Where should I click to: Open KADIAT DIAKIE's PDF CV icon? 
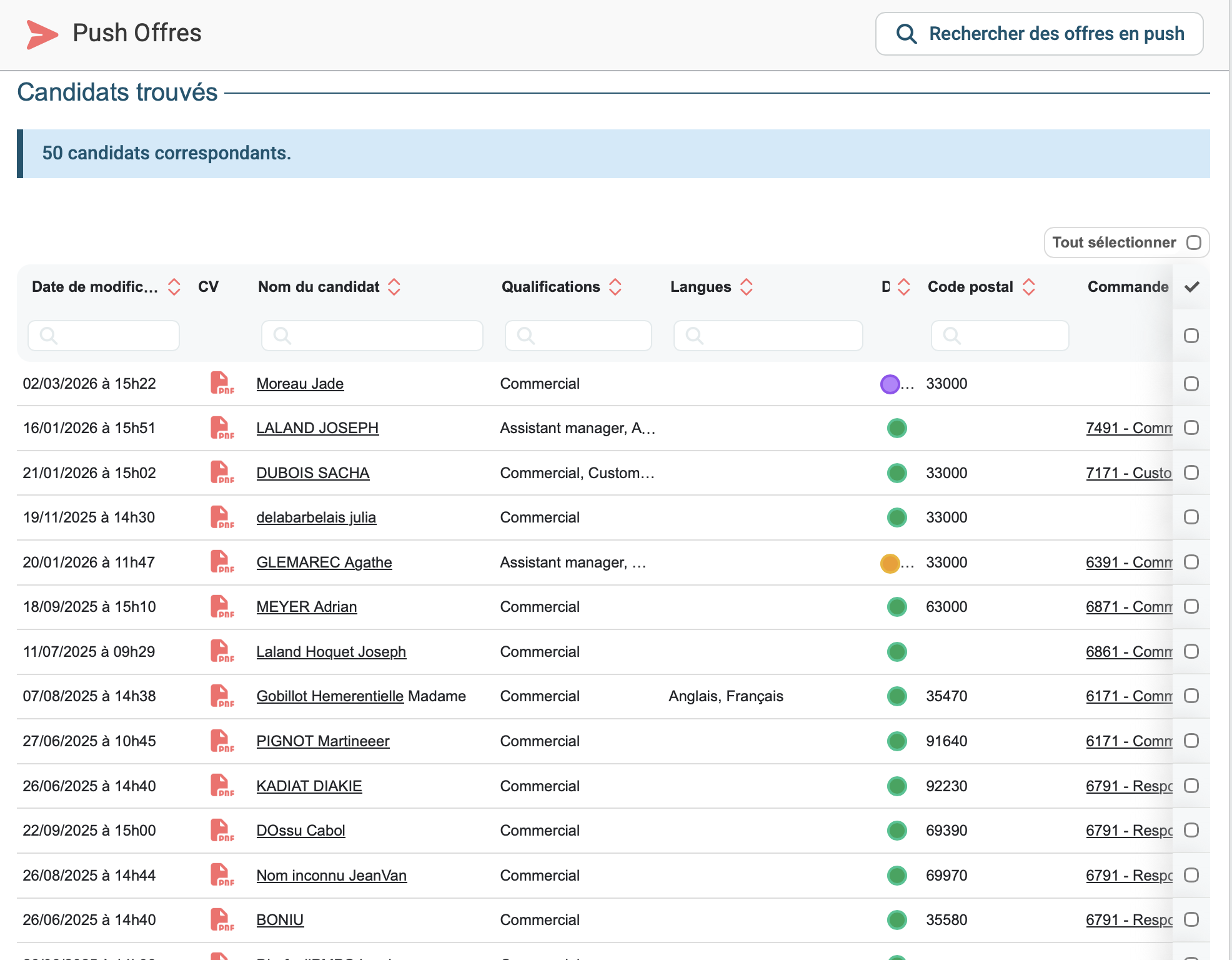(x=221, y=786)
